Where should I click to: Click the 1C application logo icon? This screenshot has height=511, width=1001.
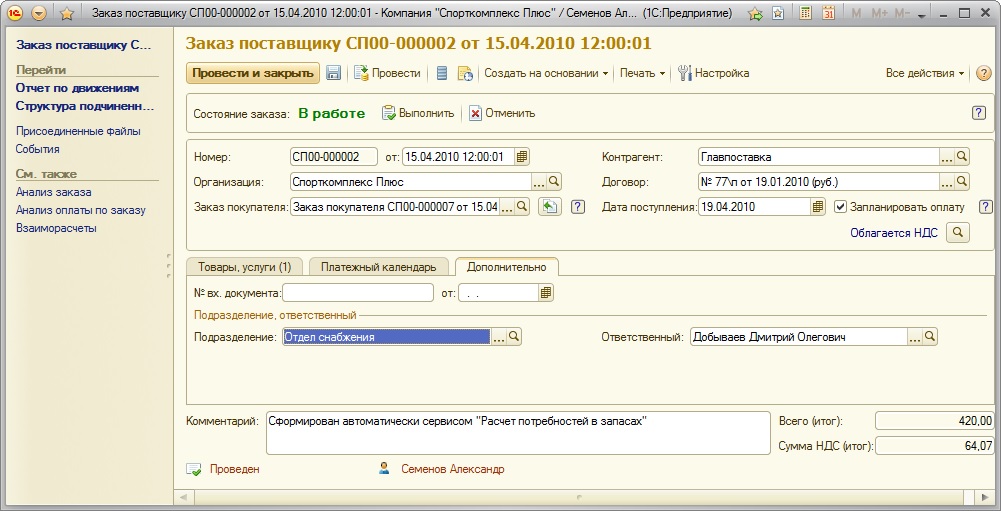(x=15, y=13)
